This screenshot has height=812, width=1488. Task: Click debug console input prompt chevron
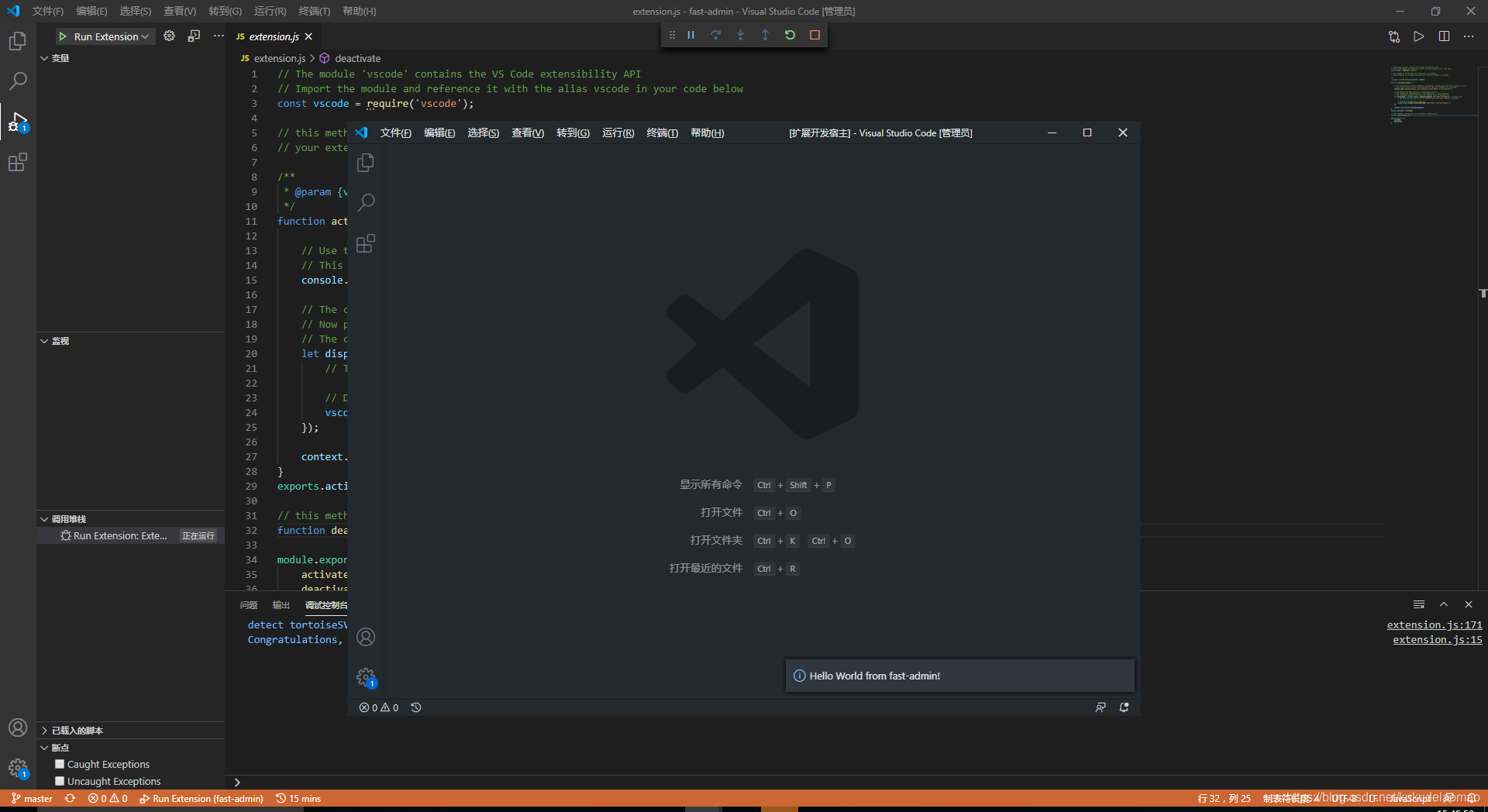pos(237,783)
